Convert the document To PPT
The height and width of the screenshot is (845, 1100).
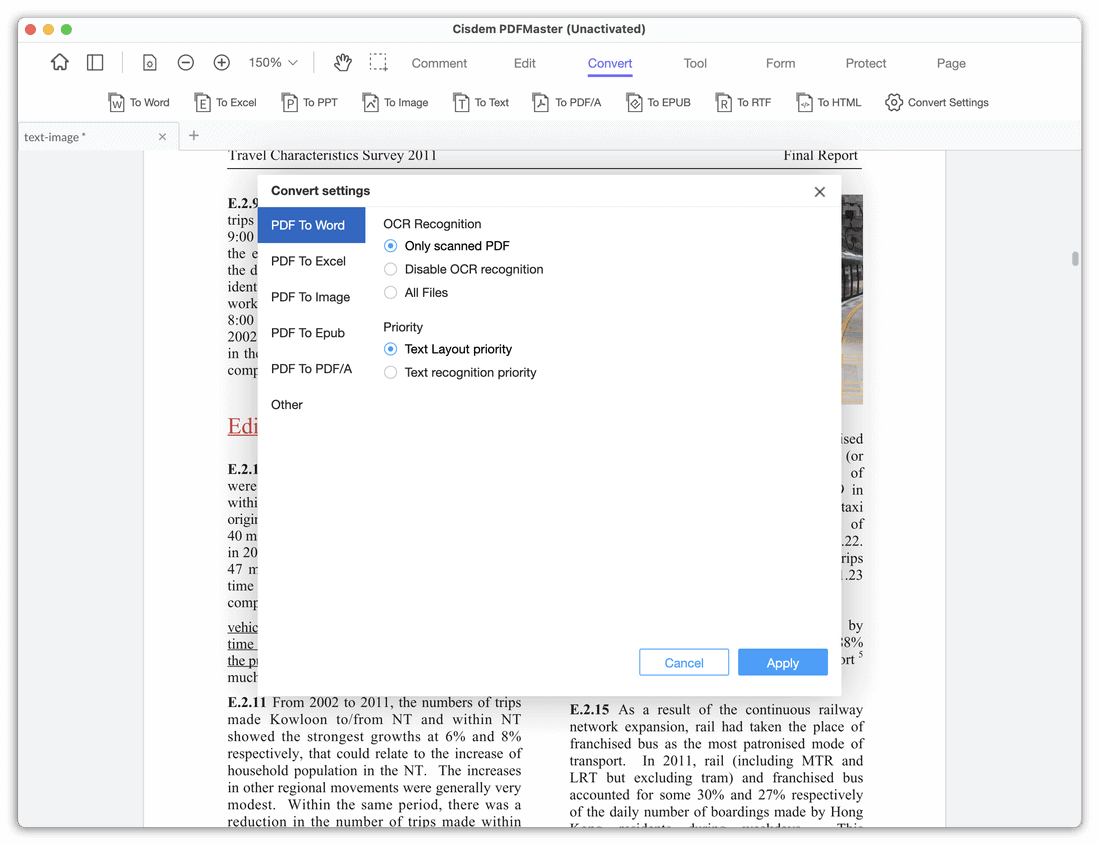tap(309, 102)
